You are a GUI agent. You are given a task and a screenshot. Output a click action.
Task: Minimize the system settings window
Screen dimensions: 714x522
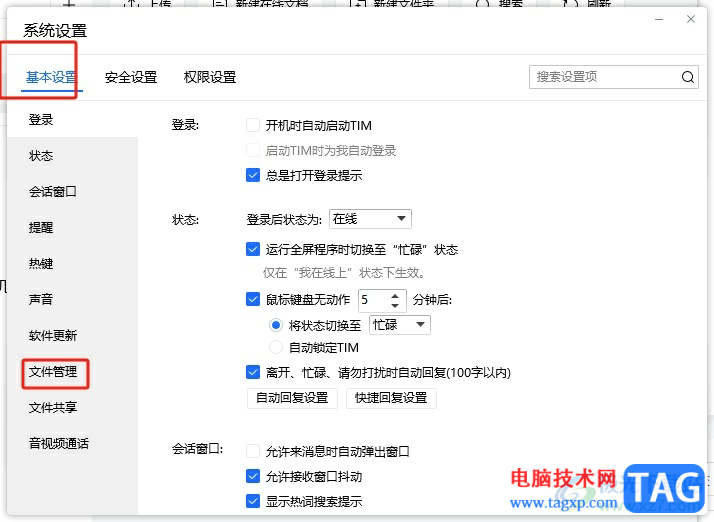point(659,20)
